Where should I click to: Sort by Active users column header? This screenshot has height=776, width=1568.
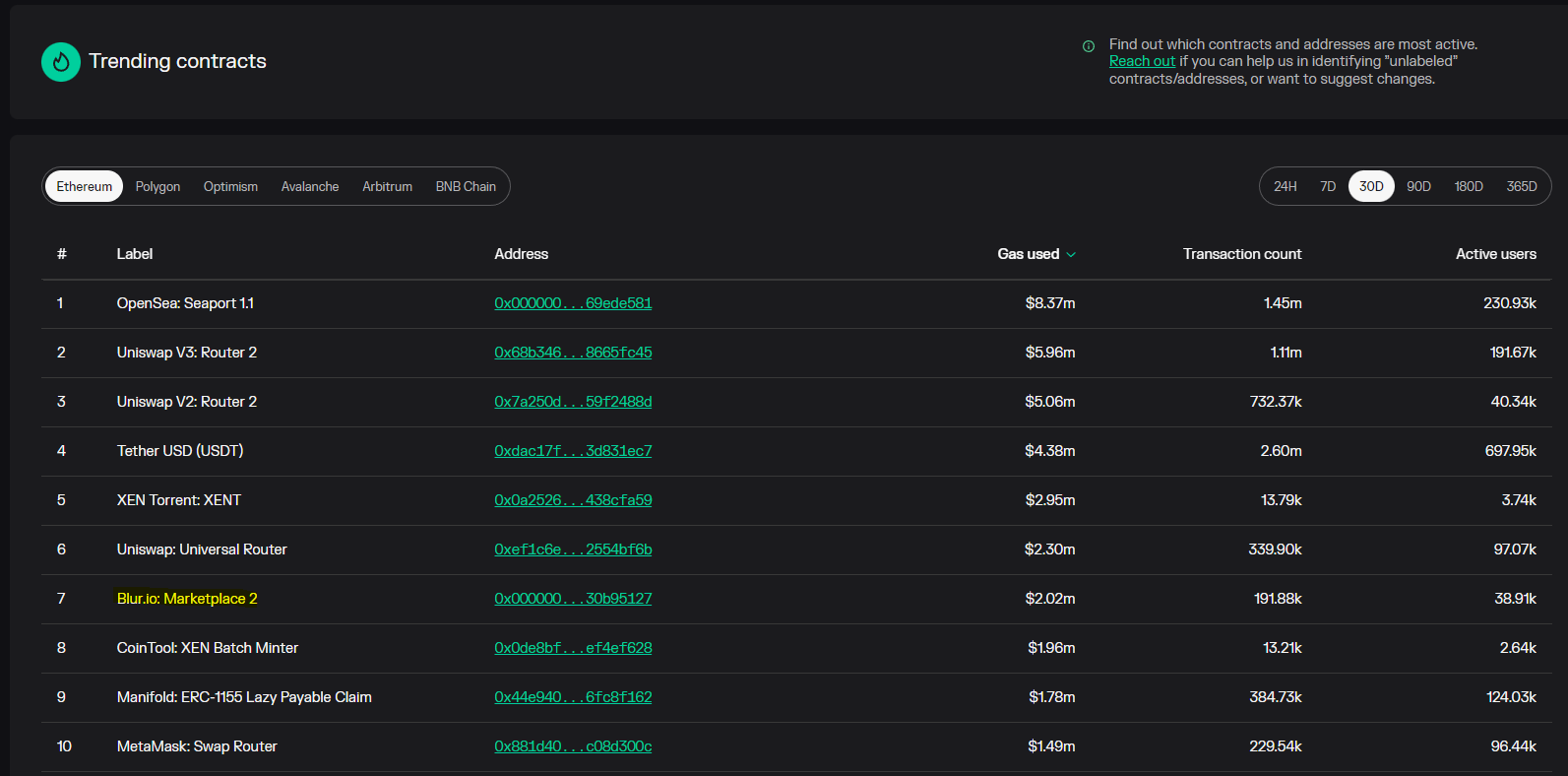click(1496, 254)
